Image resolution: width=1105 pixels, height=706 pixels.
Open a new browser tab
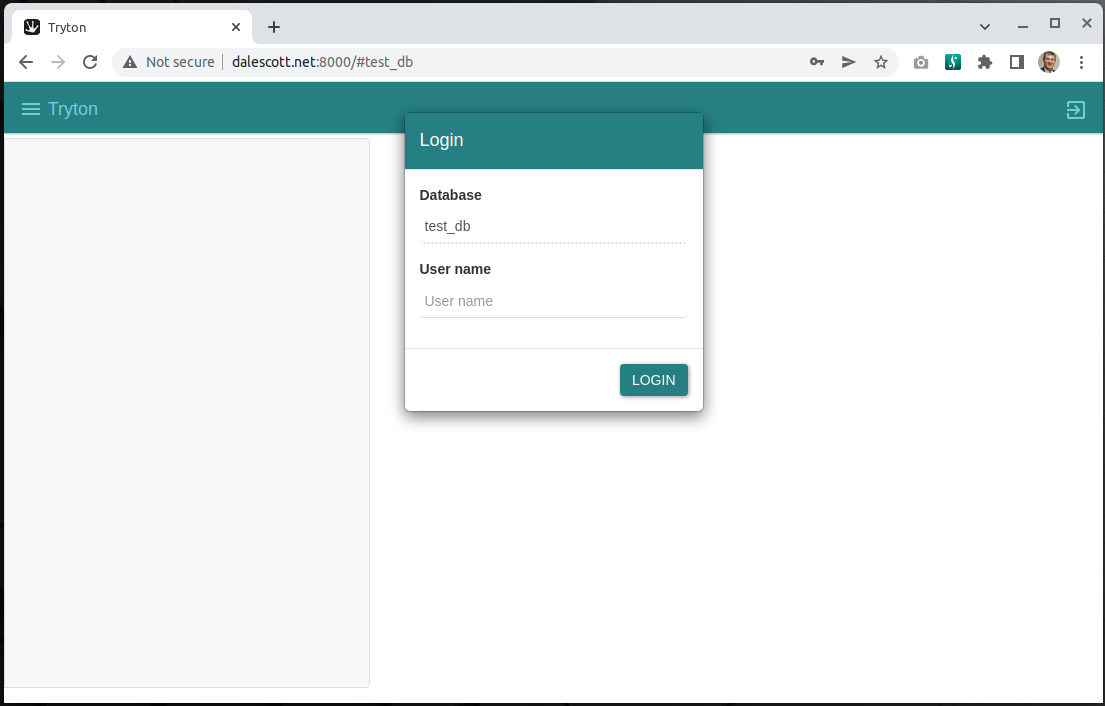point(274,26)
